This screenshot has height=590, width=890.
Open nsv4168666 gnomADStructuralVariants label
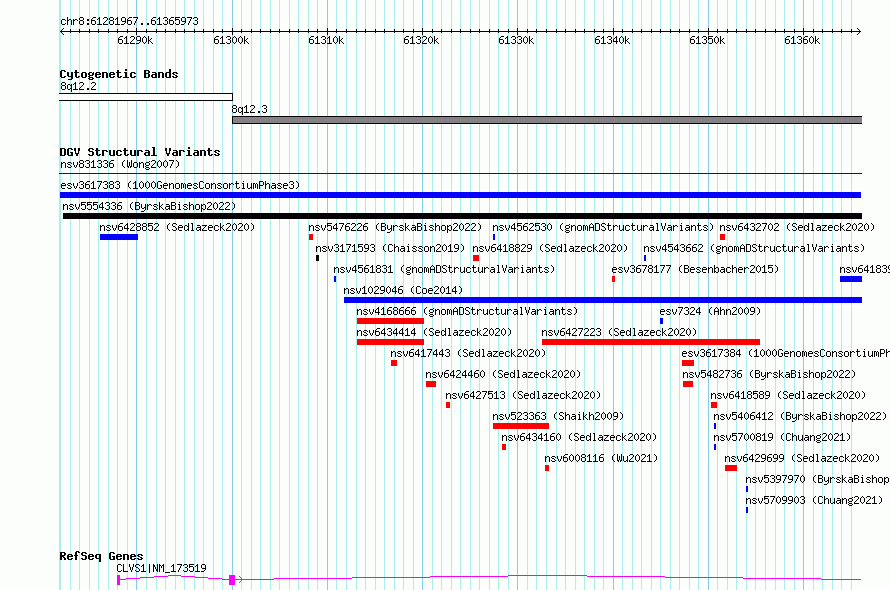click(x=467, y=311)
